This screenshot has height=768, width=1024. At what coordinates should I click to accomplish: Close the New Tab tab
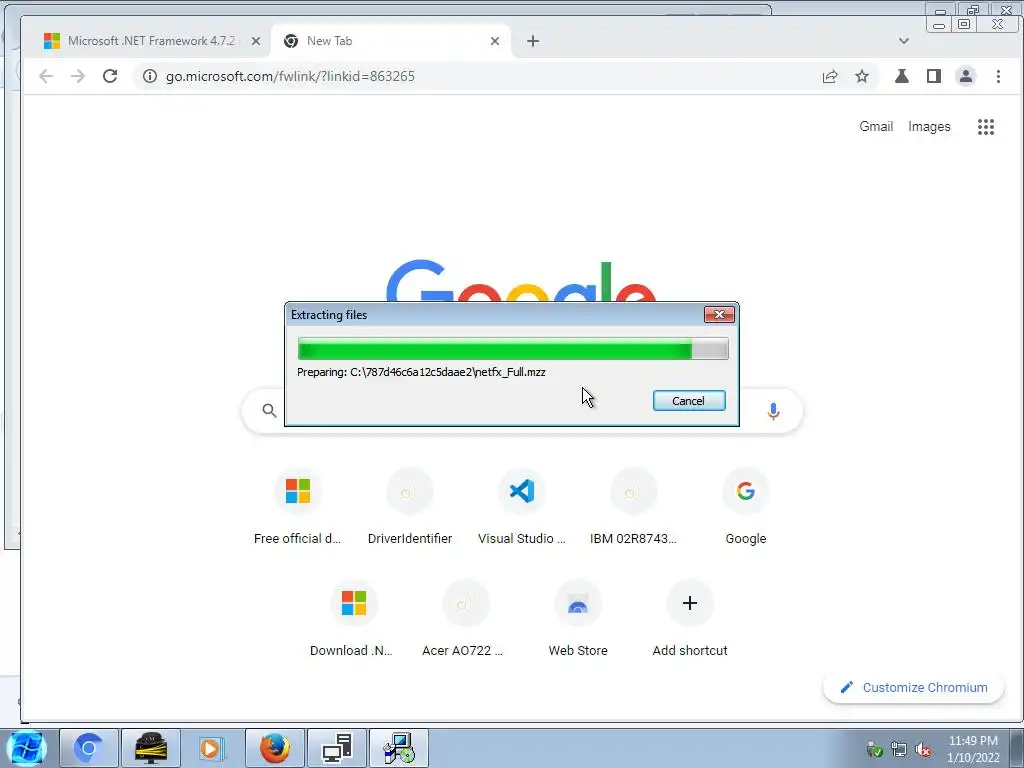click(494, 41)
